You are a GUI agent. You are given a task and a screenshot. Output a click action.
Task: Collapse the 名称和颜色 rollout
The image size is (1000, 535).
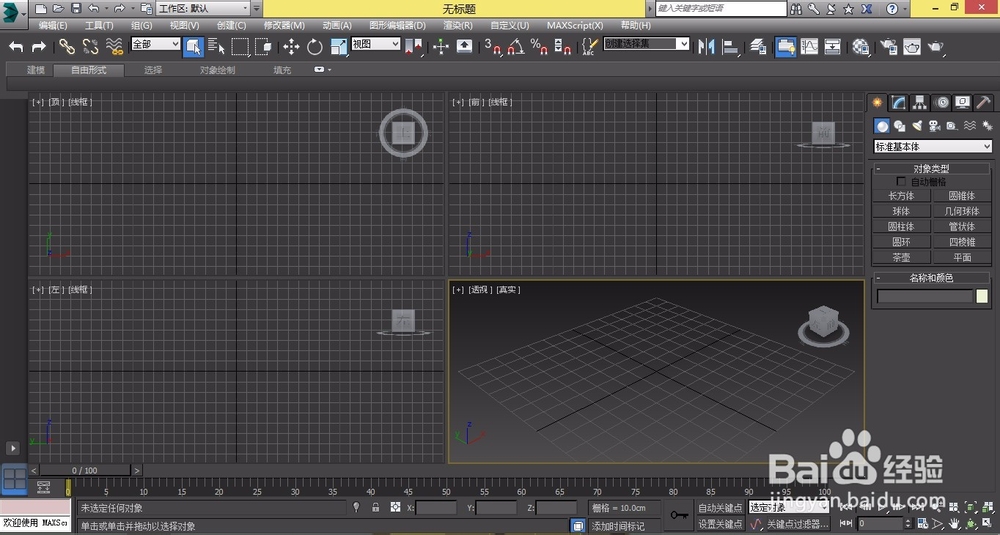tap(931, 277)
